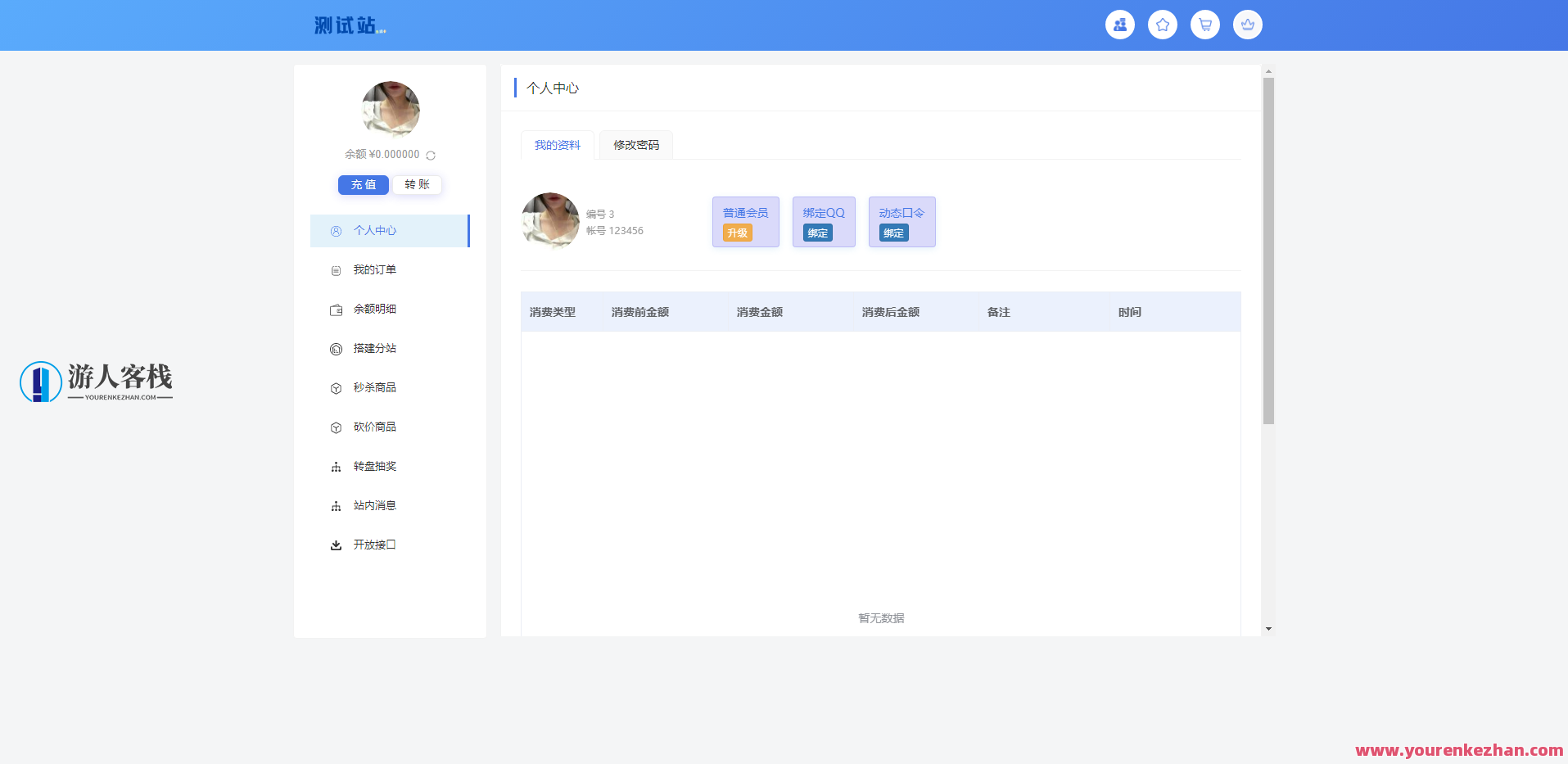This screenshot has height=764, width=1568.
Task: Click the 升级 upgrade button under 普通会员
Action: pos(736,233)
